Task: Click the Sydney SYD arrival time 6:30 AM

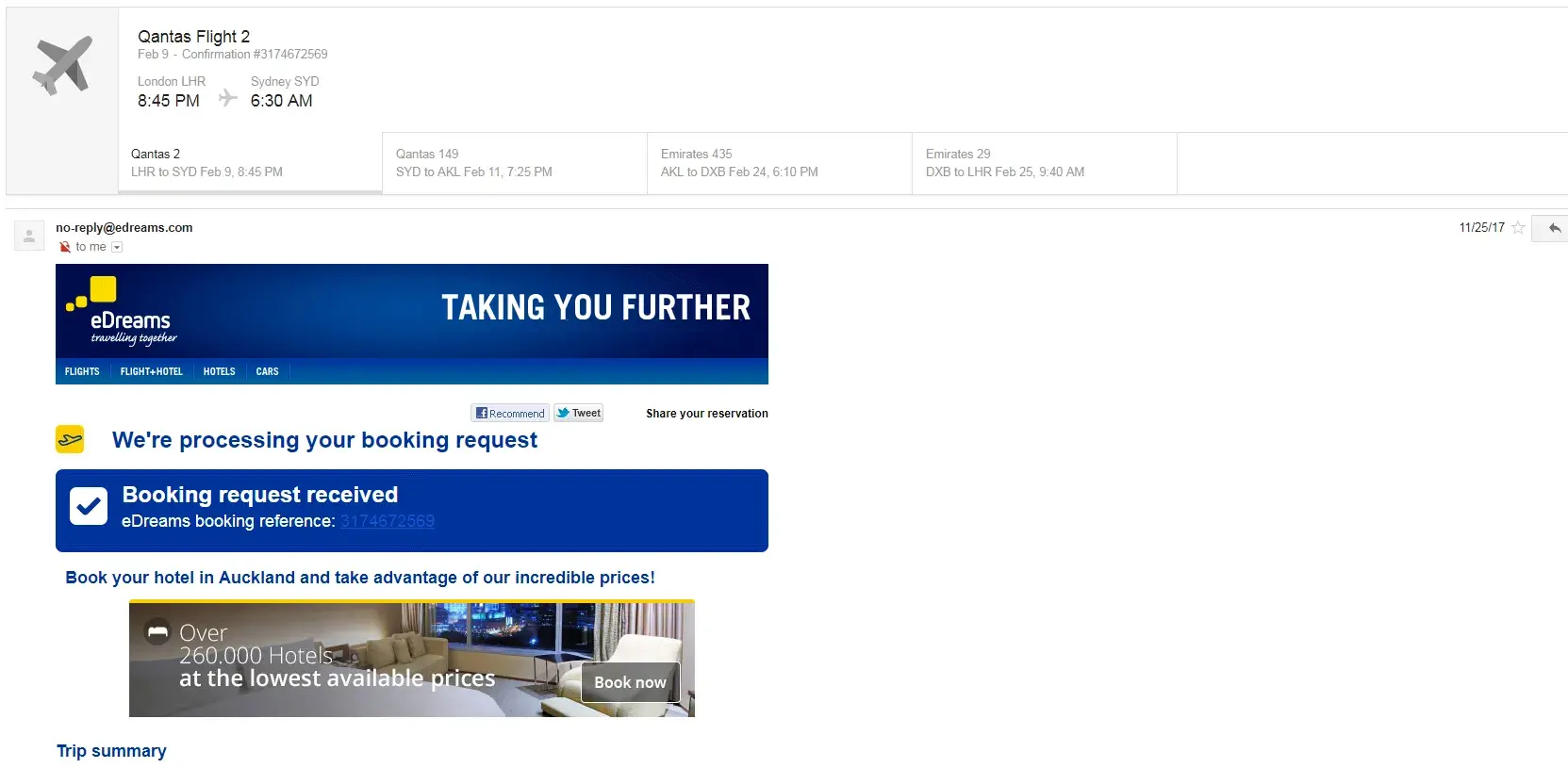Action: click(x=282, y=101)
